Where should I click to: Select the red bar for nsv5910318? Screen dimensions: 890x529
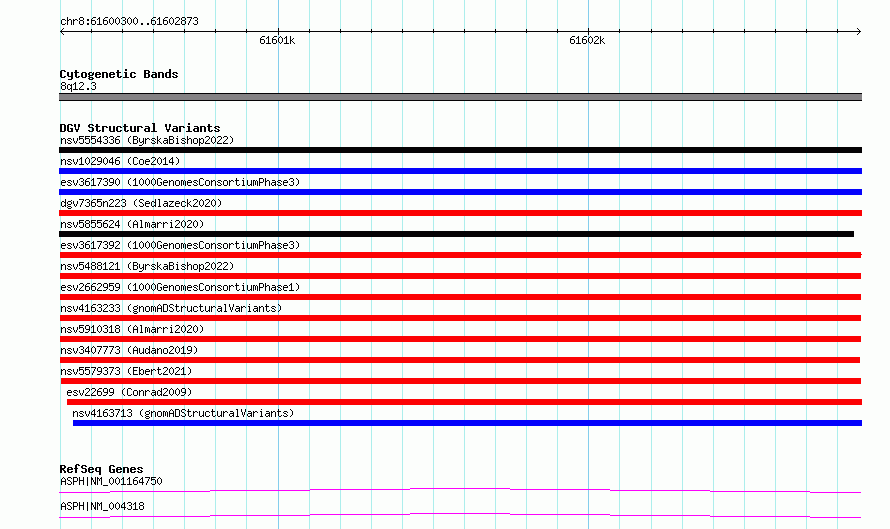pos(460,339)
